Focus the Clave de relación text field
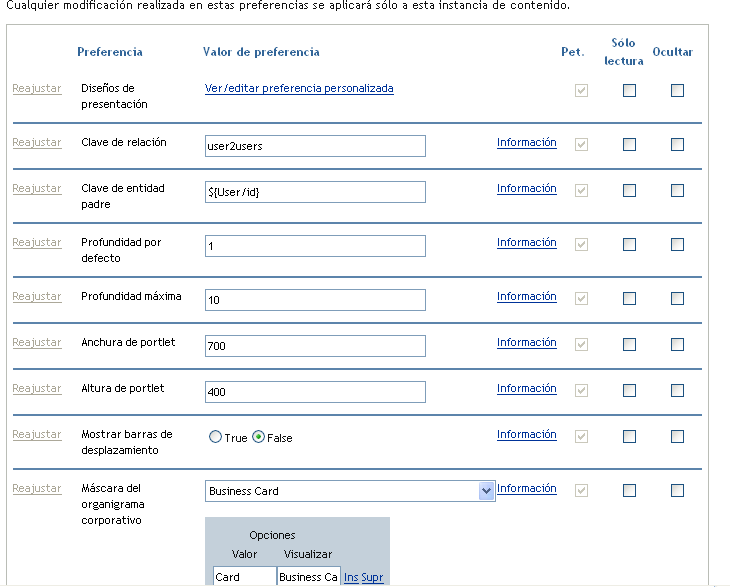This screenshot has width=730, height=587. 315,146
